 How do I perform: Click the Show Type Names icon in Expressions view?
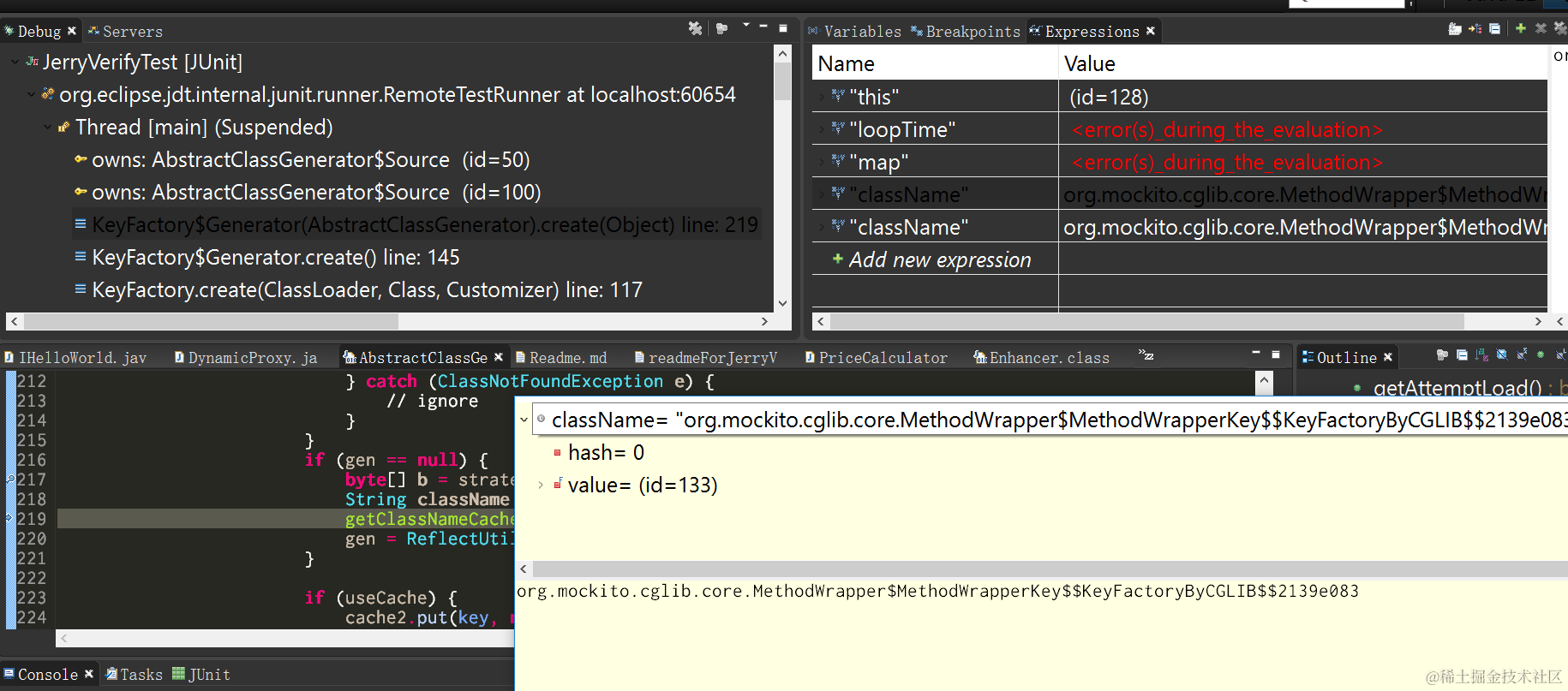(1455, 28)
